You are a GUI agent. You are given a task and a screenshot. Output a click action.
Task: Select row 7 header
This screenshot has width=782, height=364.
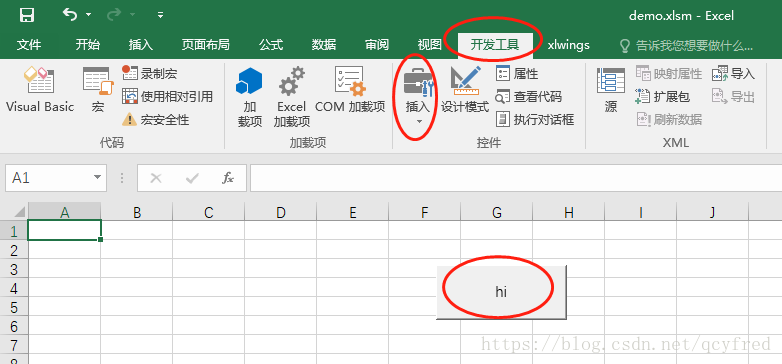14,345
